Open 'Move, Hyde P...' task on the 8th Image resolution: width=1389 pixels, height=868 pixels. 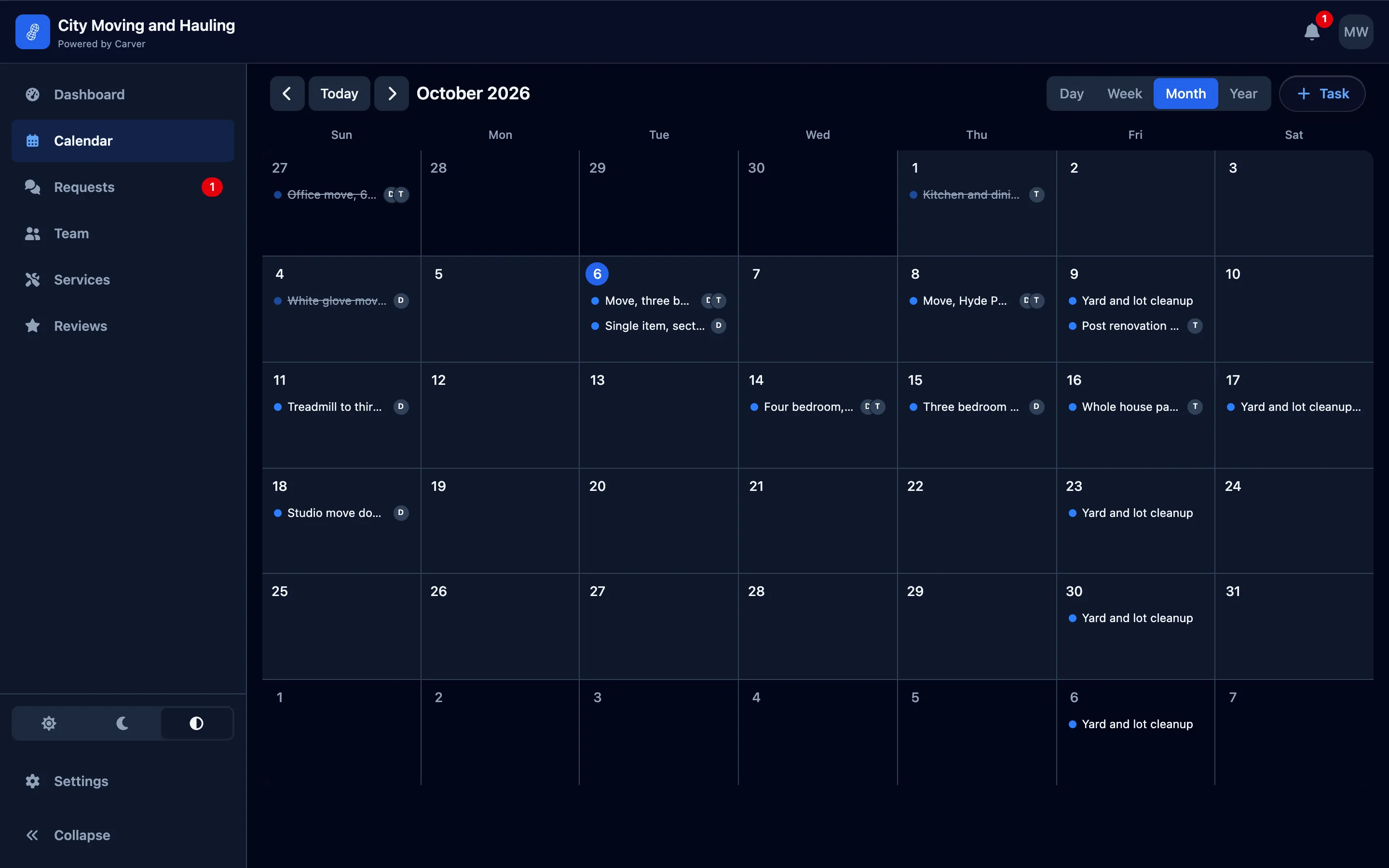(976, 301)
